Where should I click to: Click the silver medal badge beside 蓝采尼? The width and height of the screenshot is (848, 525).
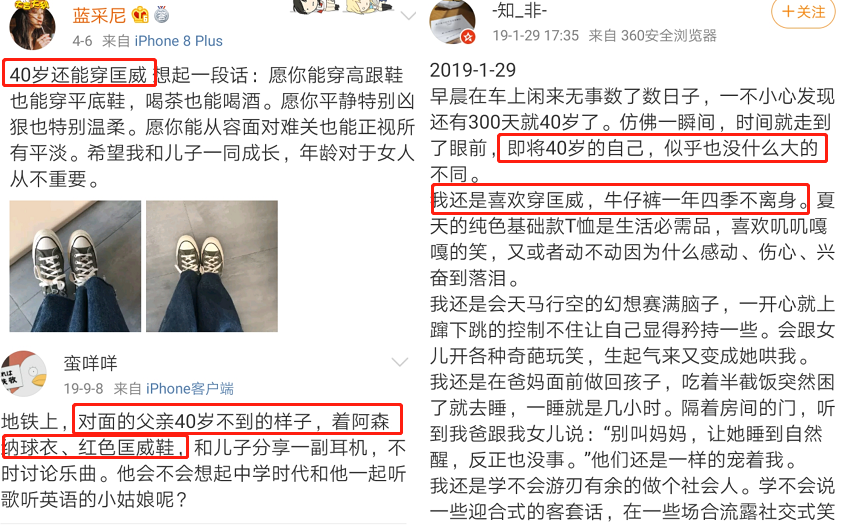(x=162, y=15)
